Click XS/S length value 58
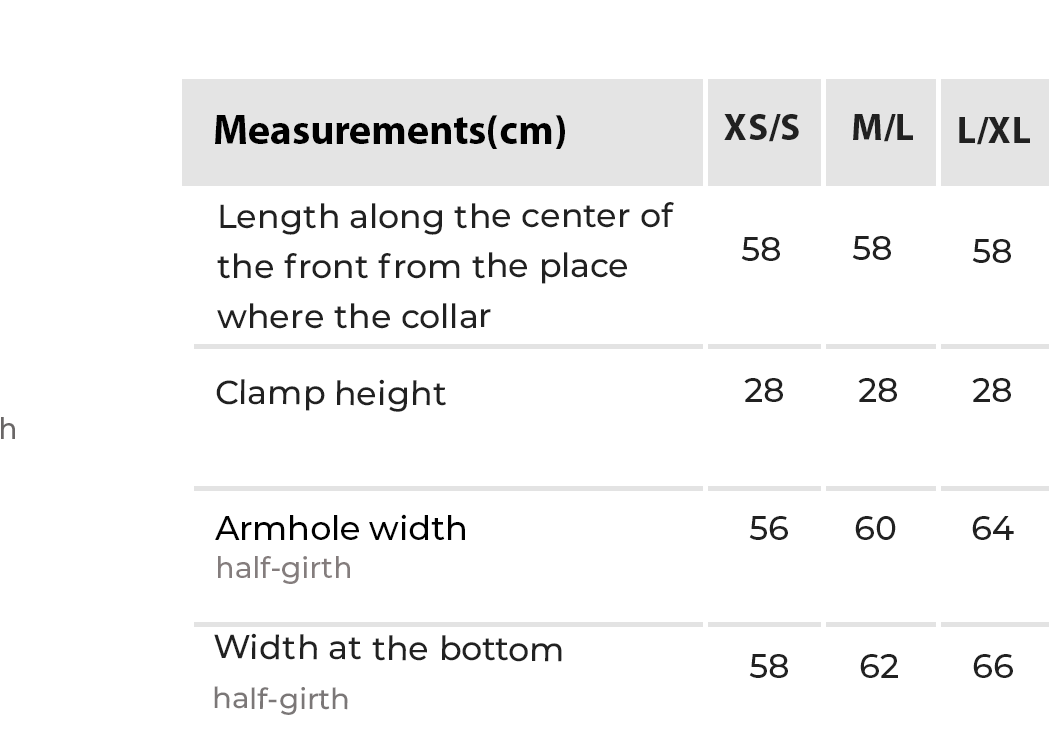This screenshot has width=1054, height=732. point(761,249)
